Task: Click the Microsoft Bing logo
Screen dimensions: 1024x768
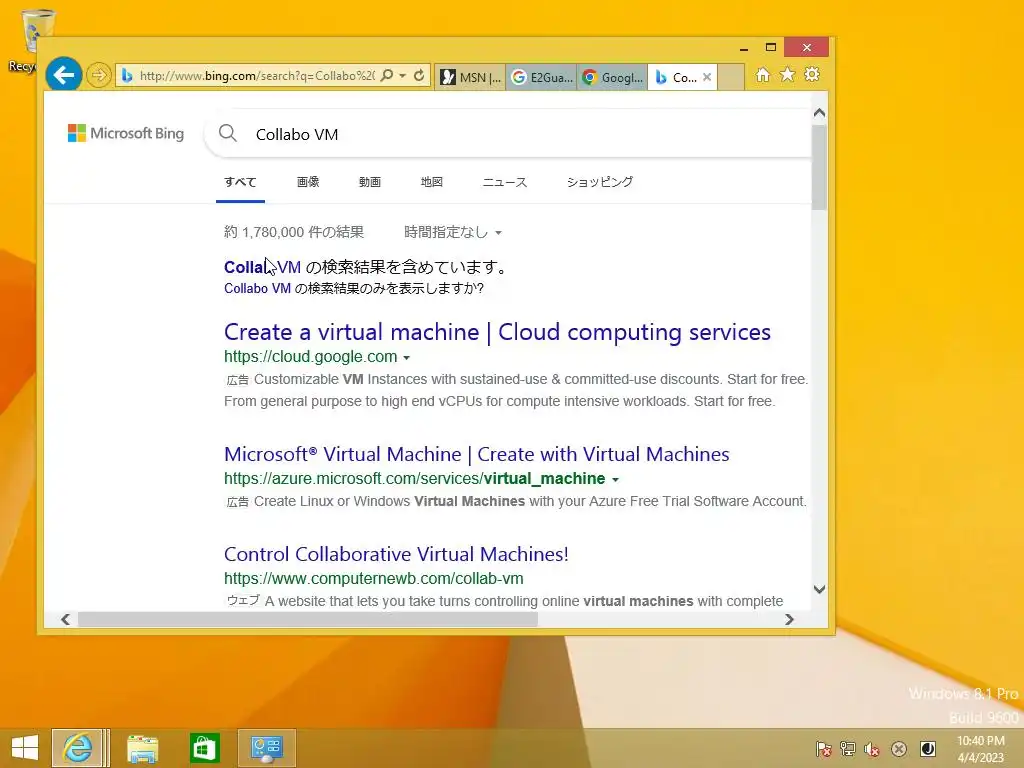Action: [x=126, y=133]
